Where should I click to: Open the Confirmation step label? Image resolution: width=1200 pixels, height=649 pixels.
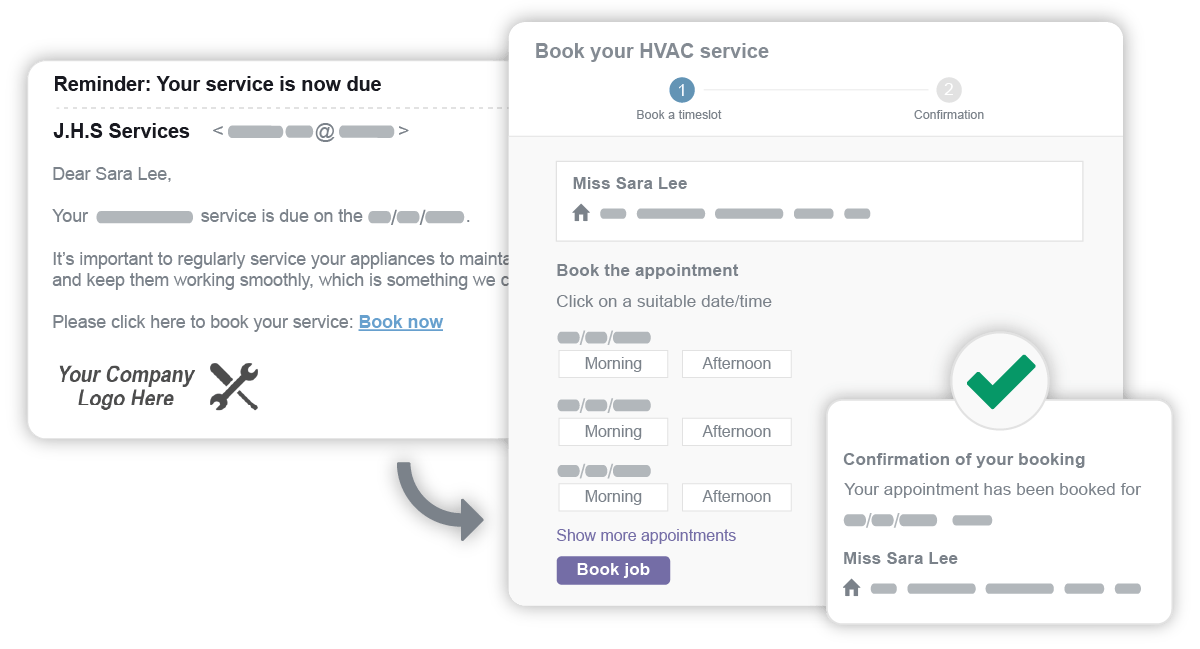(x=949, y=115)
